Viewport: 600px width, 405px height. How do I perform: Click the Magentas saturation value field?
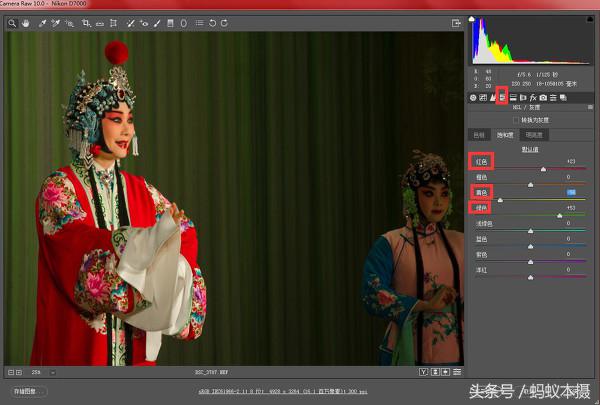point(571,269)
